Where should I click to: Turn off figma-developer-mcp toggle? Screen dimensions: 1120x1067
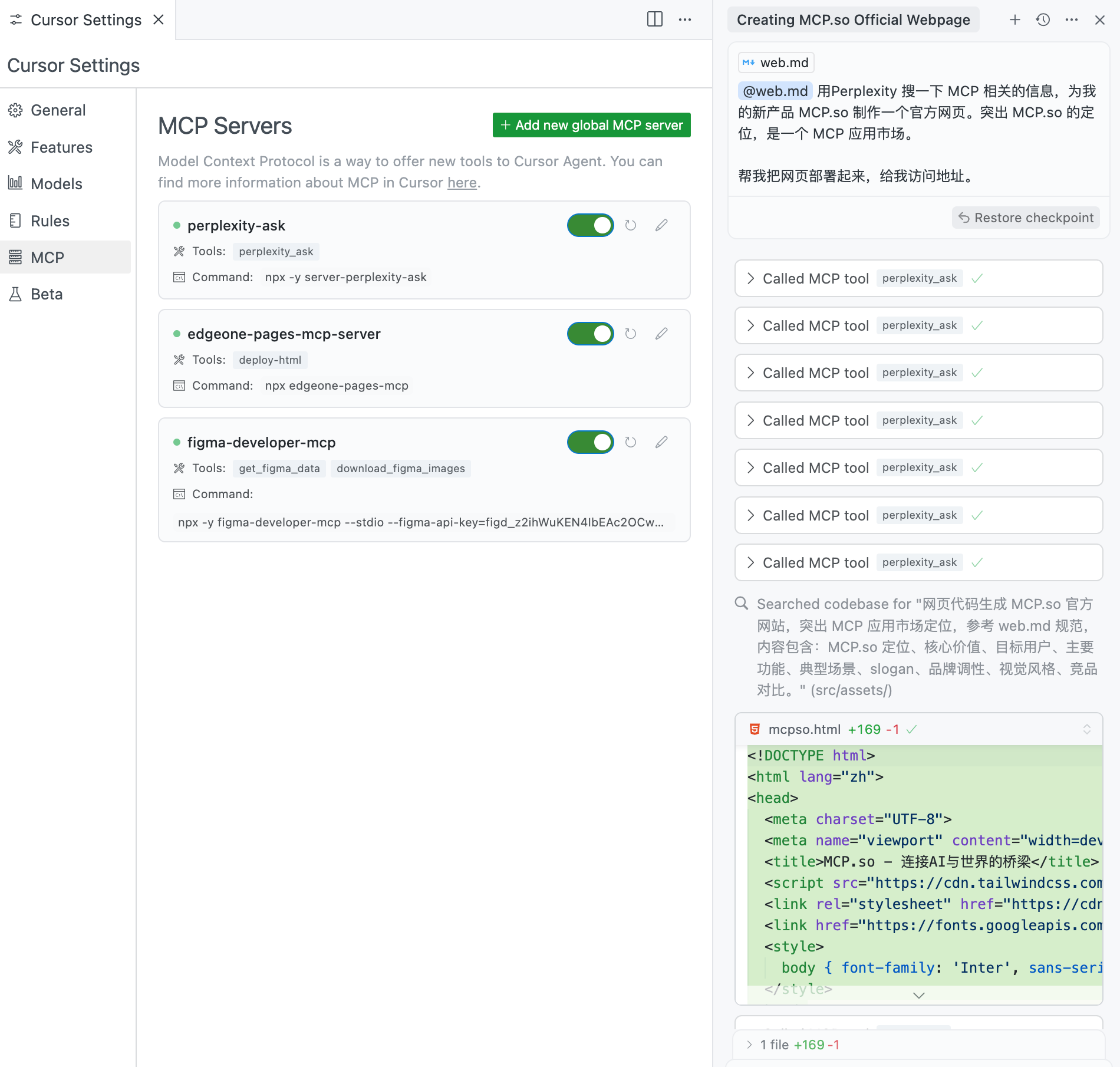point(590,442)
